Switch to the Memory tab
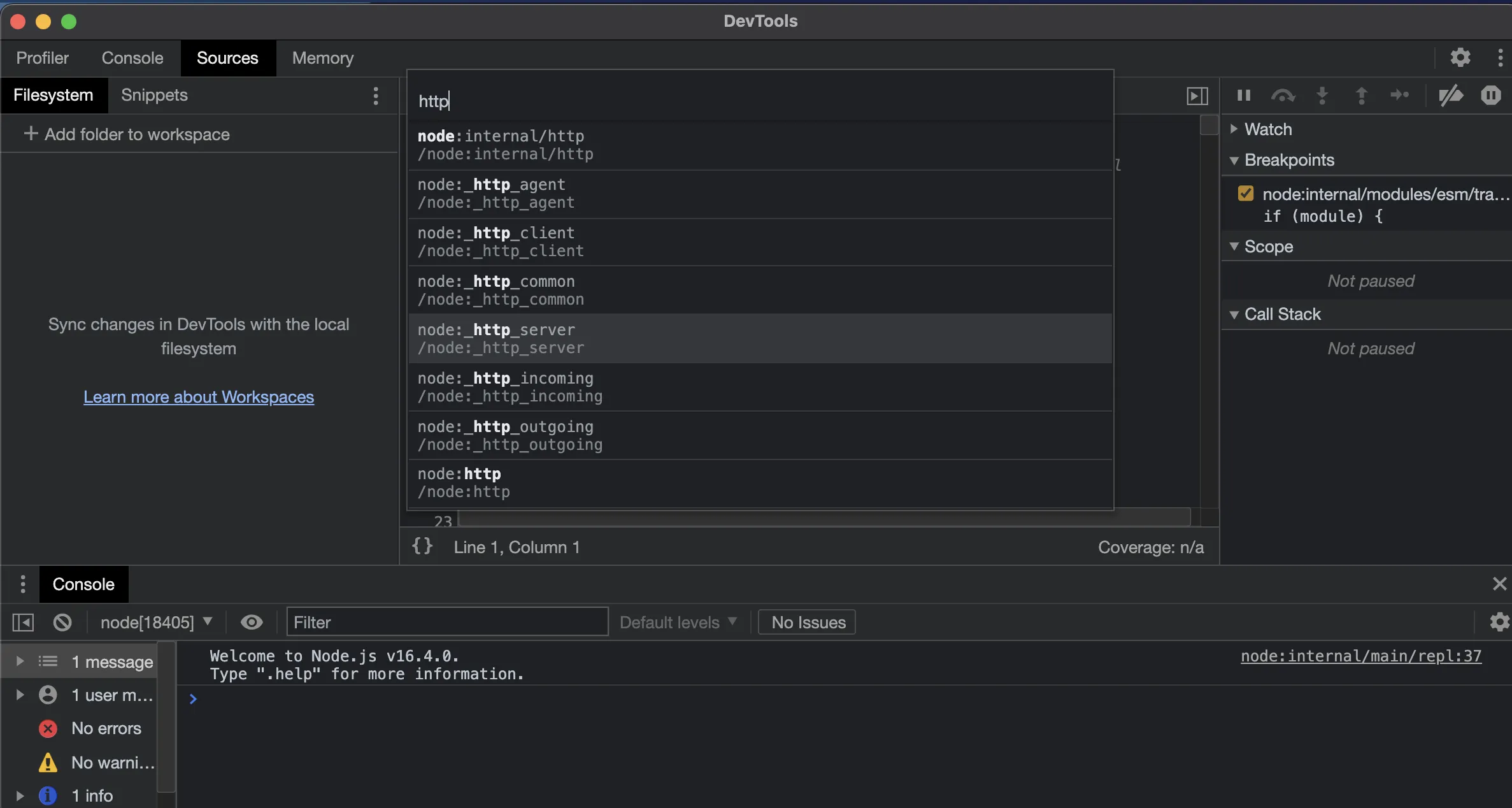1512x808 pixels. tap(322, 58)
